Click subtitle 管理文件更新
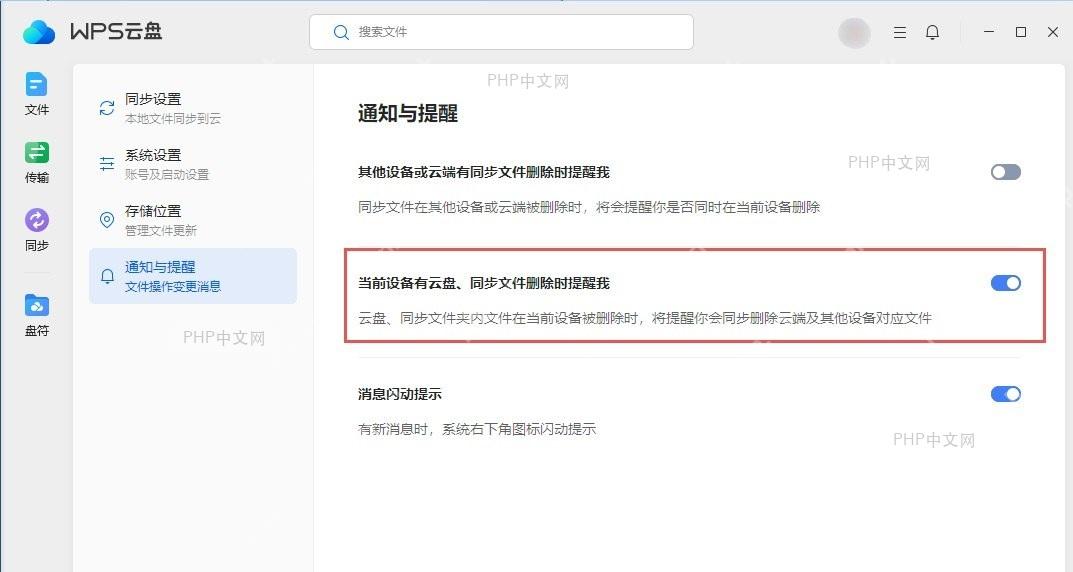This screenshot has width=1073, height=572. (160, 231)
